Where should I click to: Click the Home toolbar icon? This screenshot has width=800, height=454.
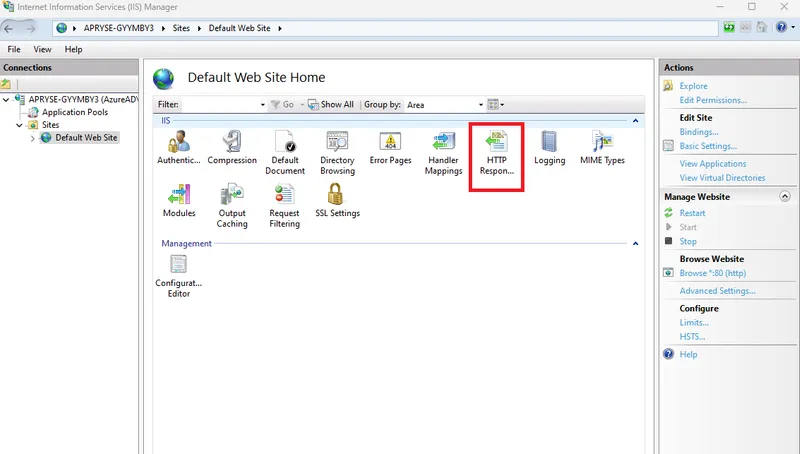pos(762,28)
